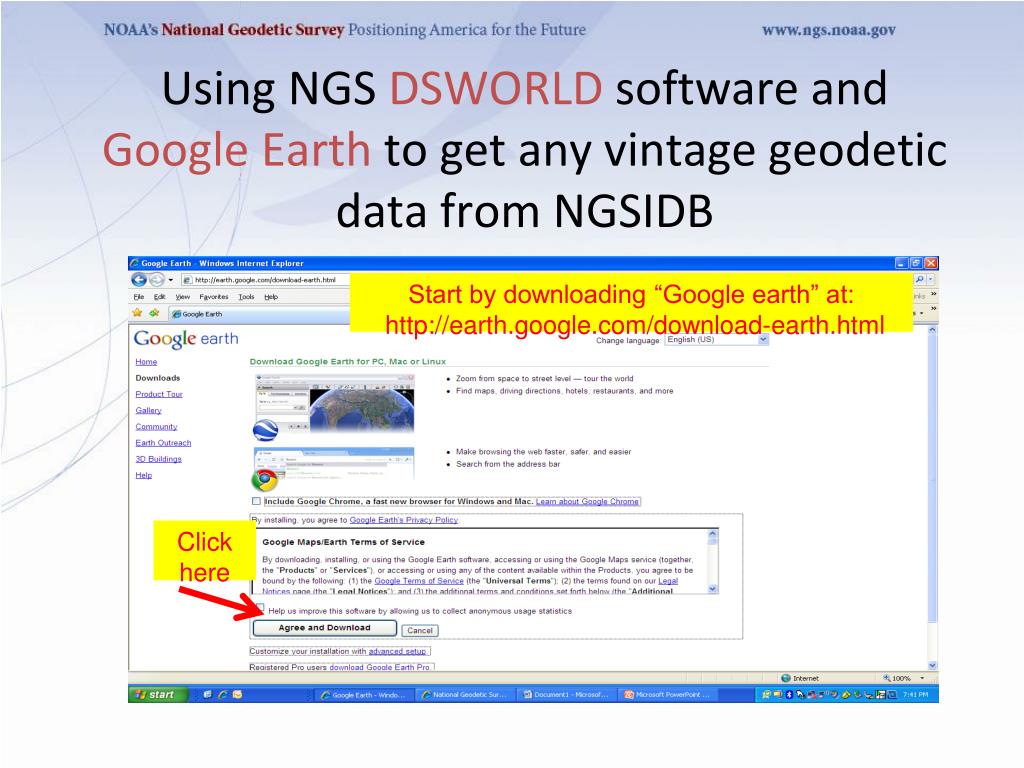Open the Tools menu
1024x768 pixels.
246,296
